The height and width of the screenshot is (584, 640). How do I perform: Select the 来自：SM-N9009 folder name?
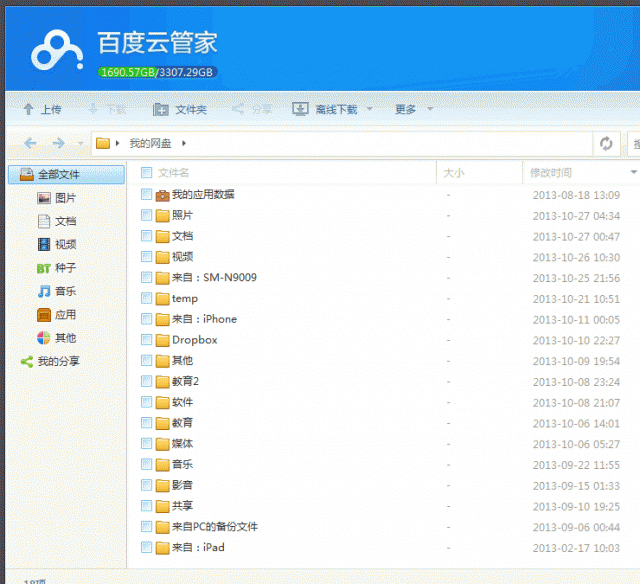pyautogui.click(x=214, y=278)
